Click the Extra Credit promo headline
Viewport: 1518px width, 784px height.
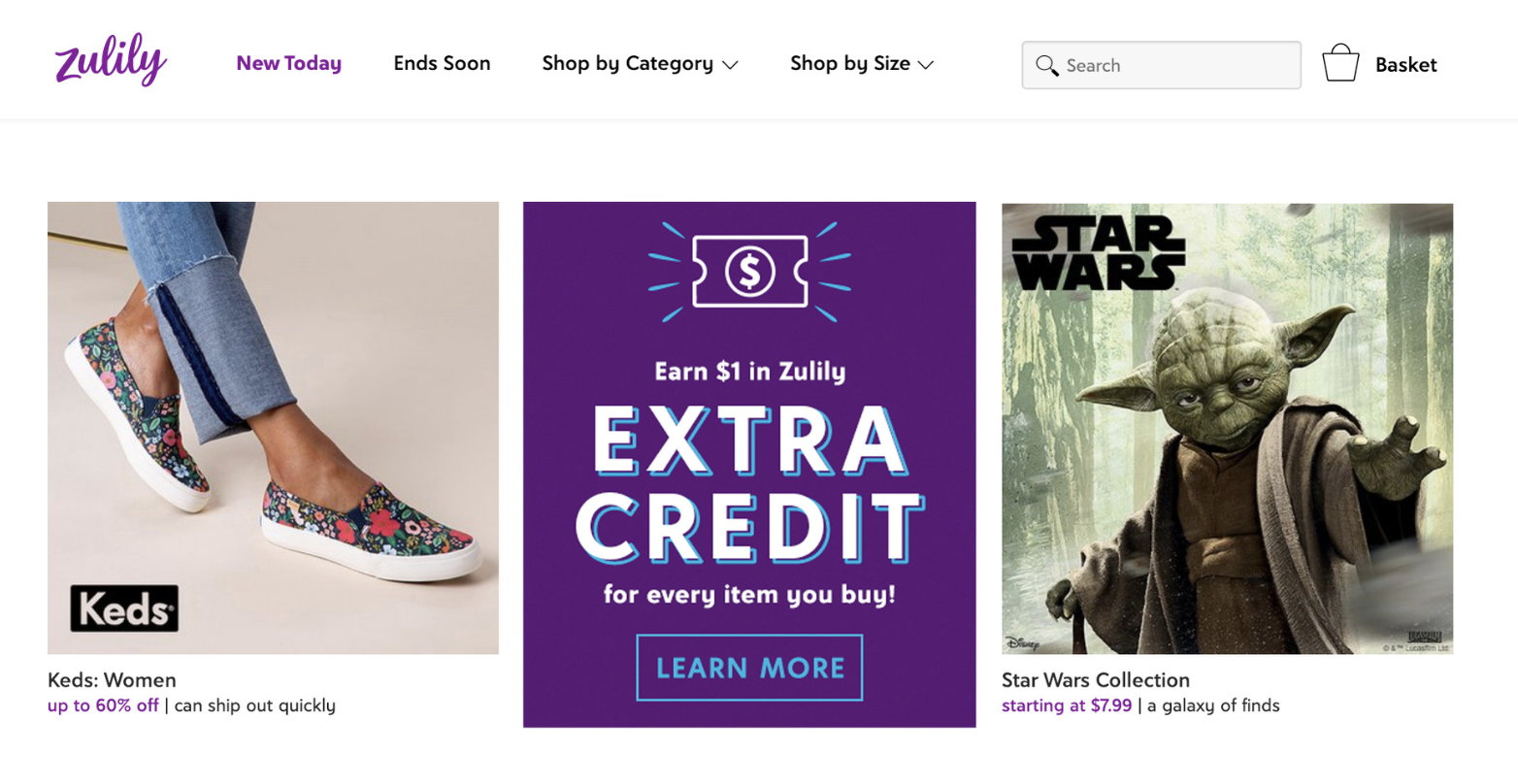(x=749, y=485)
